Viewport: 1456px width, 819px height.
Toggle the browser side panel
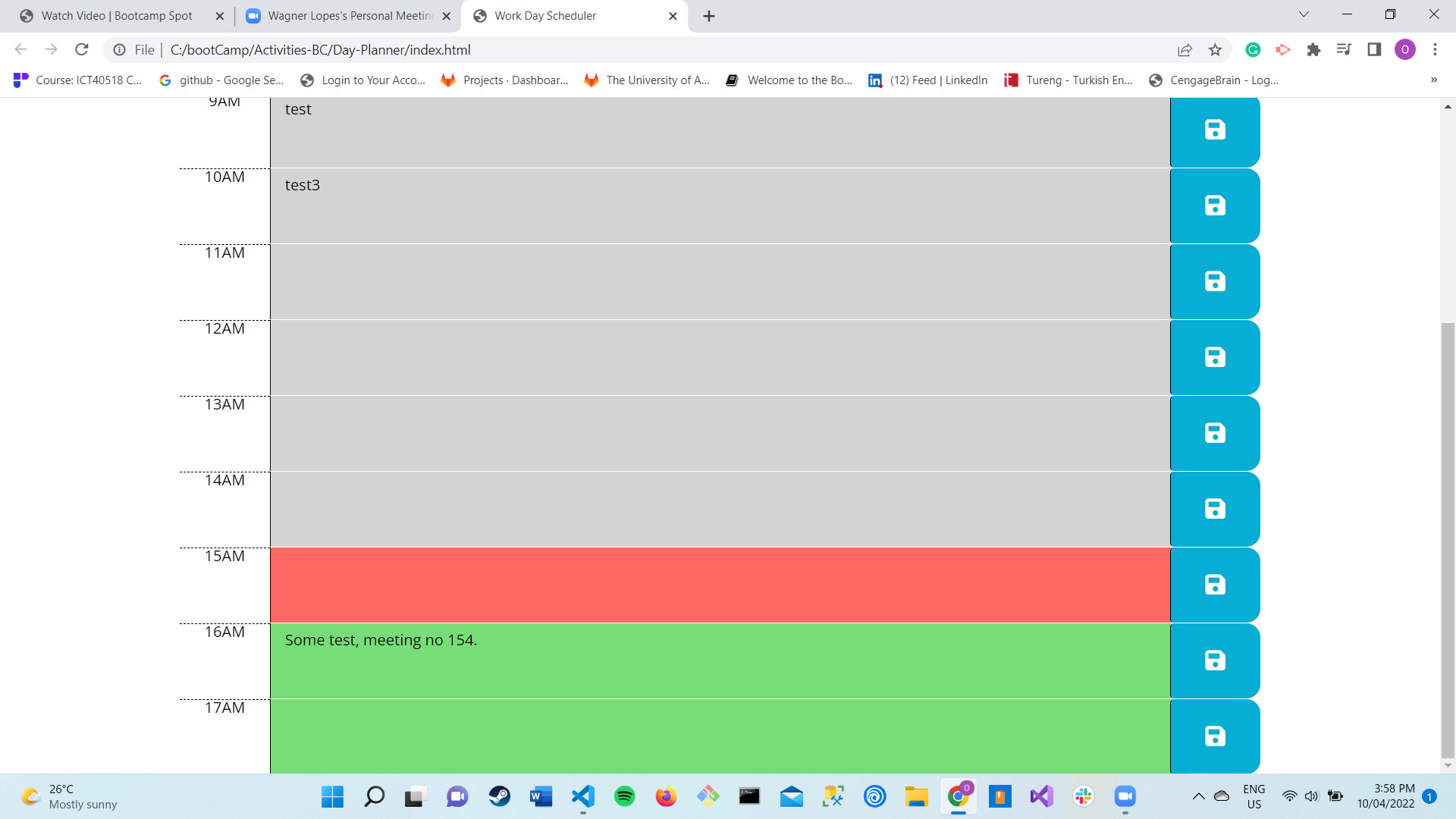coord(1375,49)
